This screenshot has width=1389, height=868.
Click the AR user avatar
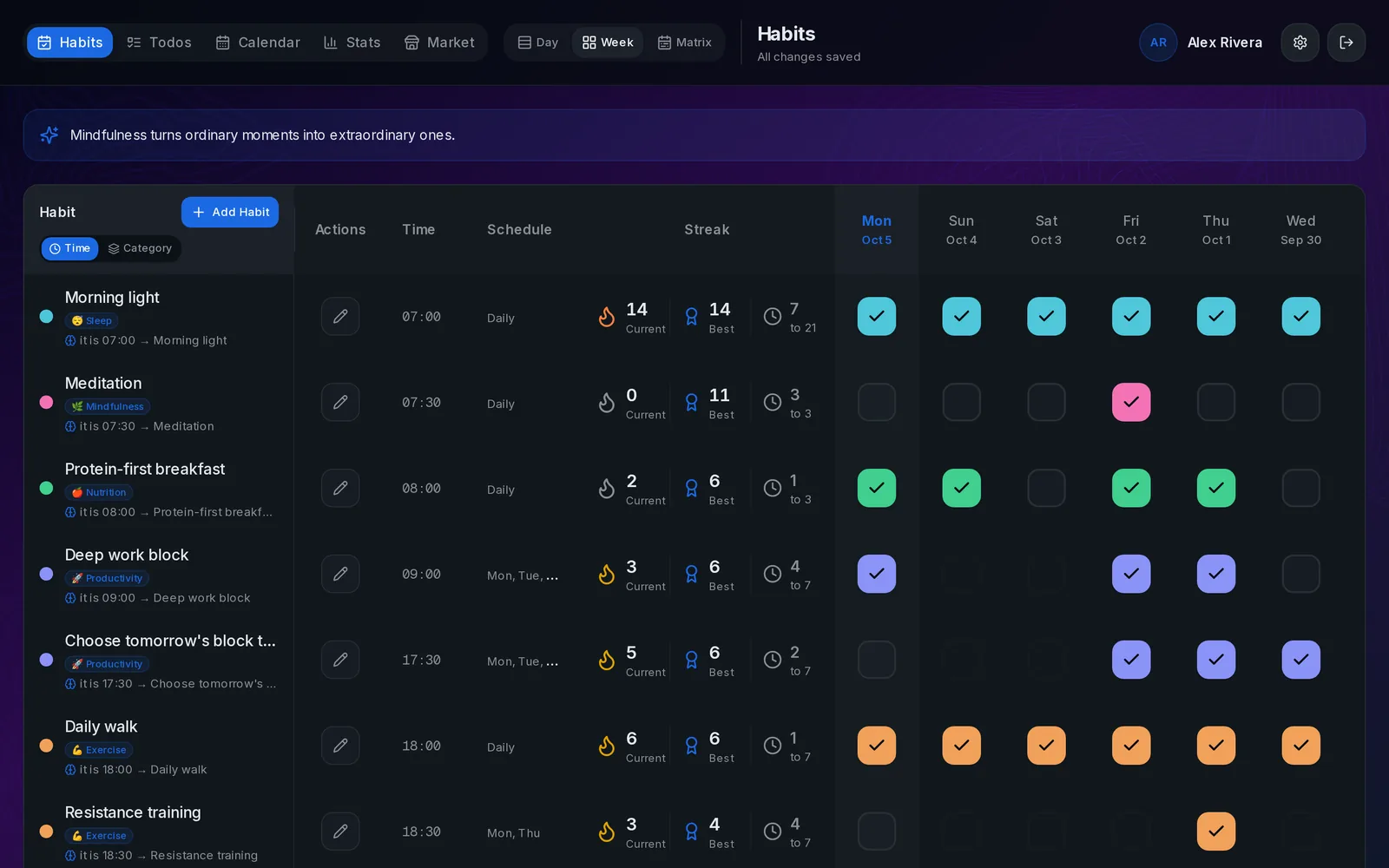coord(1158,43)
